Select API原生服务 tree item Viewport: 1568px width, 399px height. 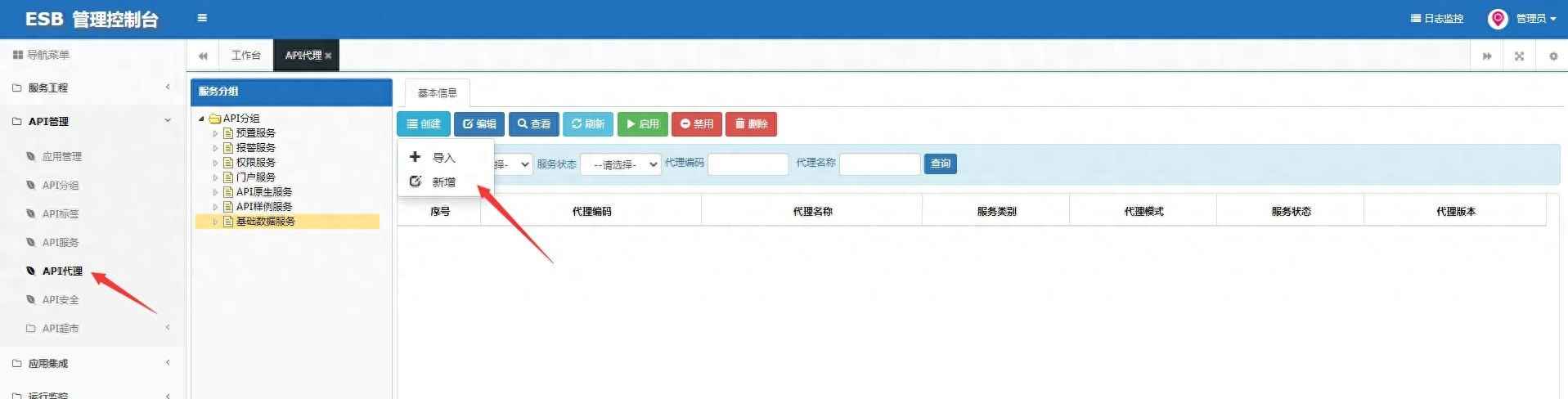(263, 192)
